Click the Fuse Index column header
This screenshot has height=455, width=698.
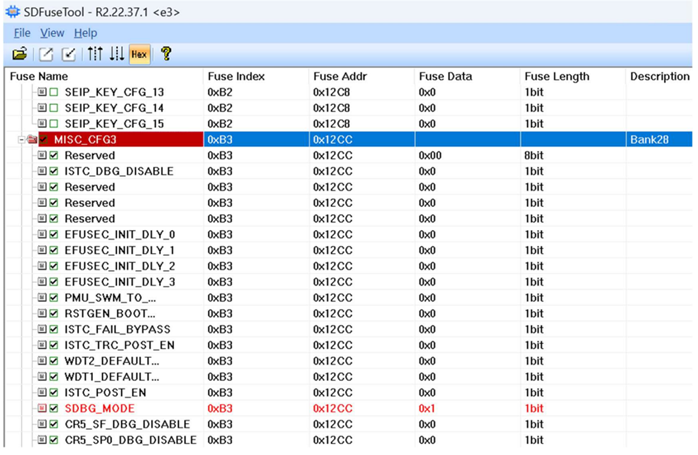tap(237, 77)
